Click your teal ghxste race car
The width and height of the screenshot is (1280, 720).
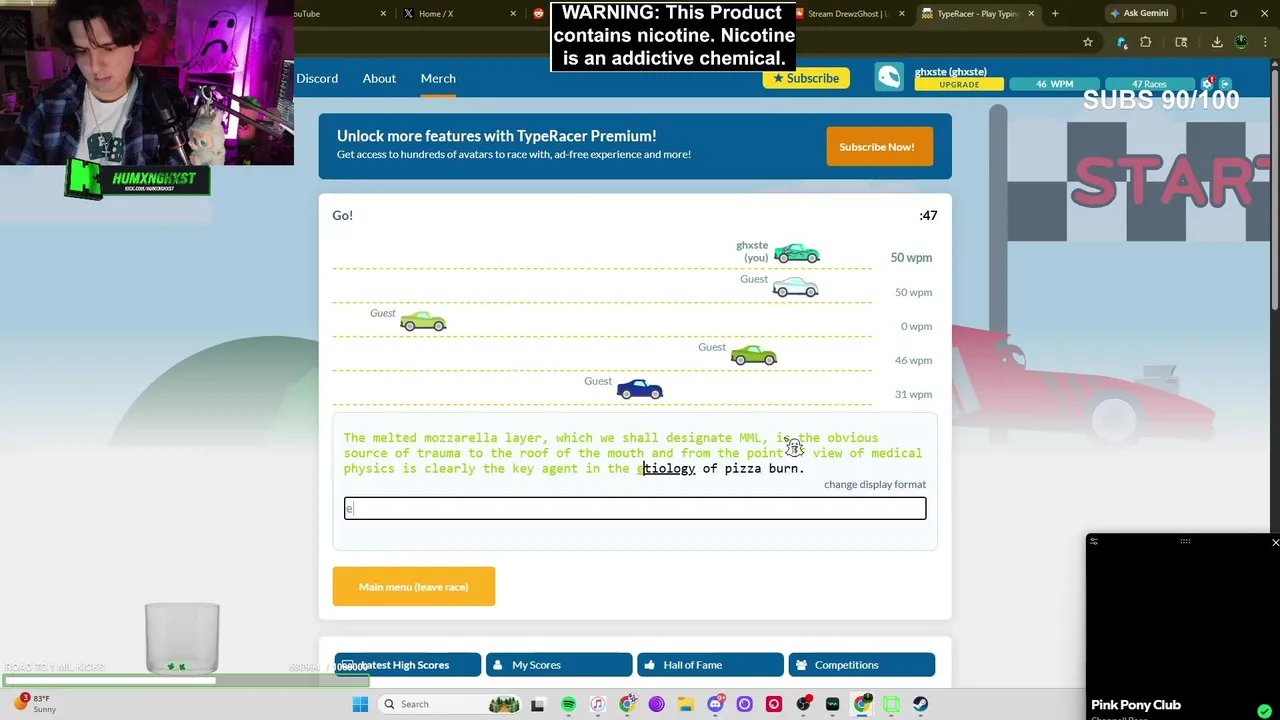(797, 254)
